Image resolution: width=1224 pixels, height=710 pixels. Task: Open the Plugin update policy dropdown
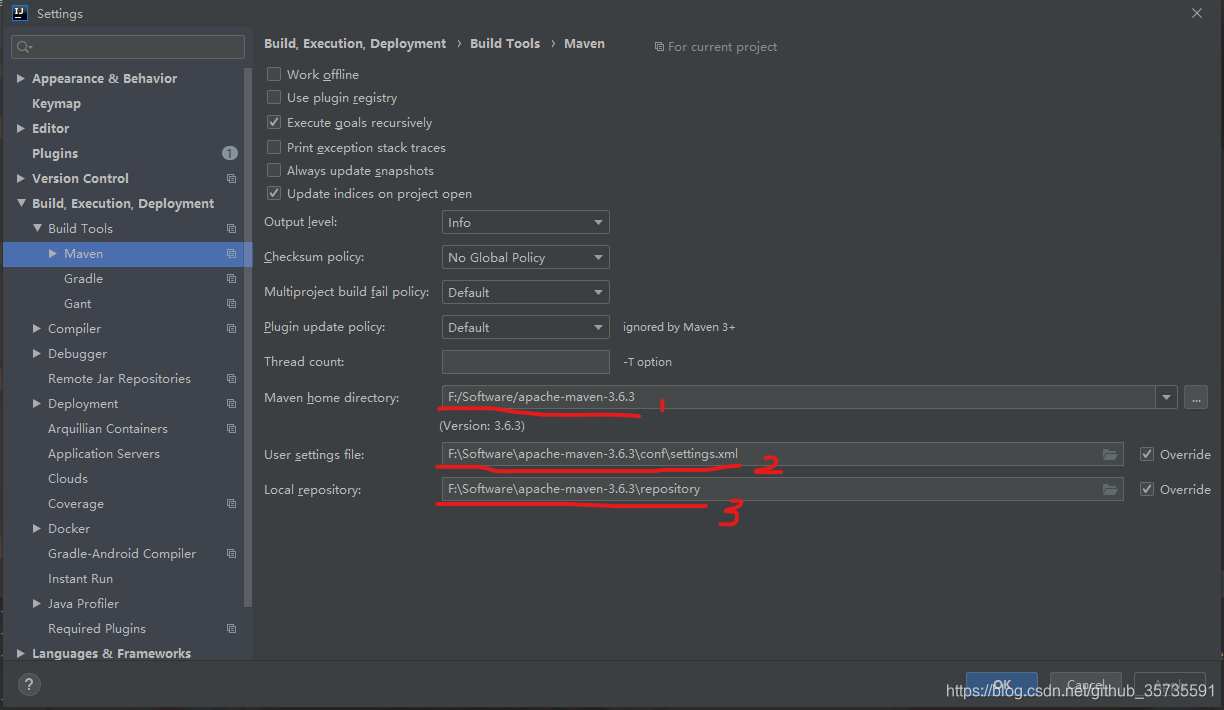click(x=526, y=327)
